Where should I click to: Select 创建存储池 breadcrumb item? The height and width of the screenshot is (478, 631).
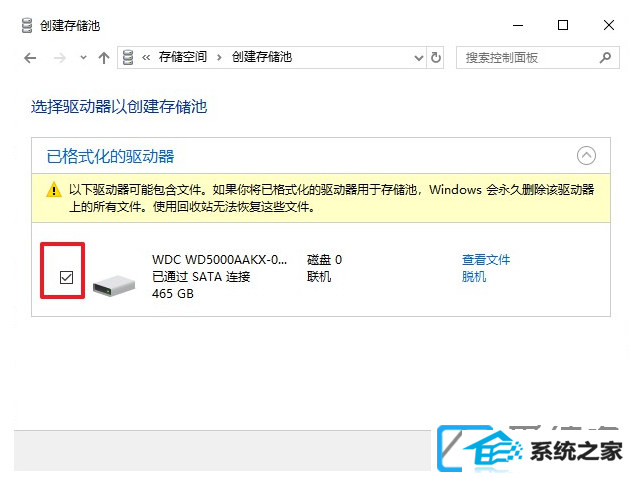pos(262,57)
